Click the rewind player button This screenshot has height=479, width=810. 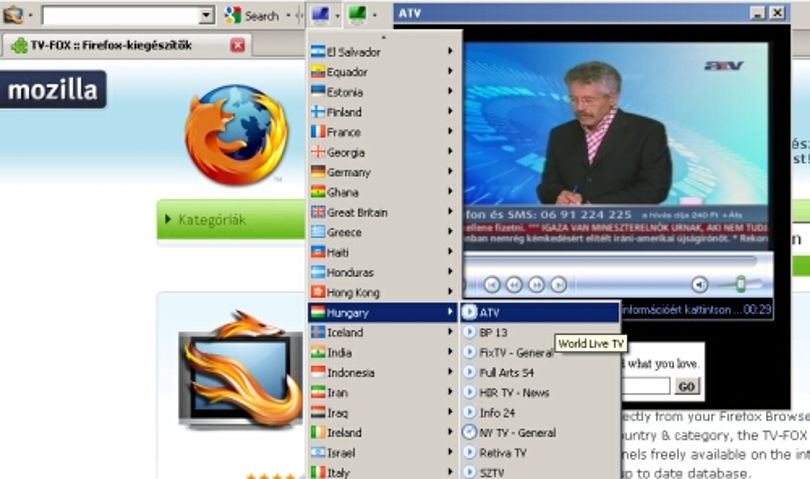(514, 285)
